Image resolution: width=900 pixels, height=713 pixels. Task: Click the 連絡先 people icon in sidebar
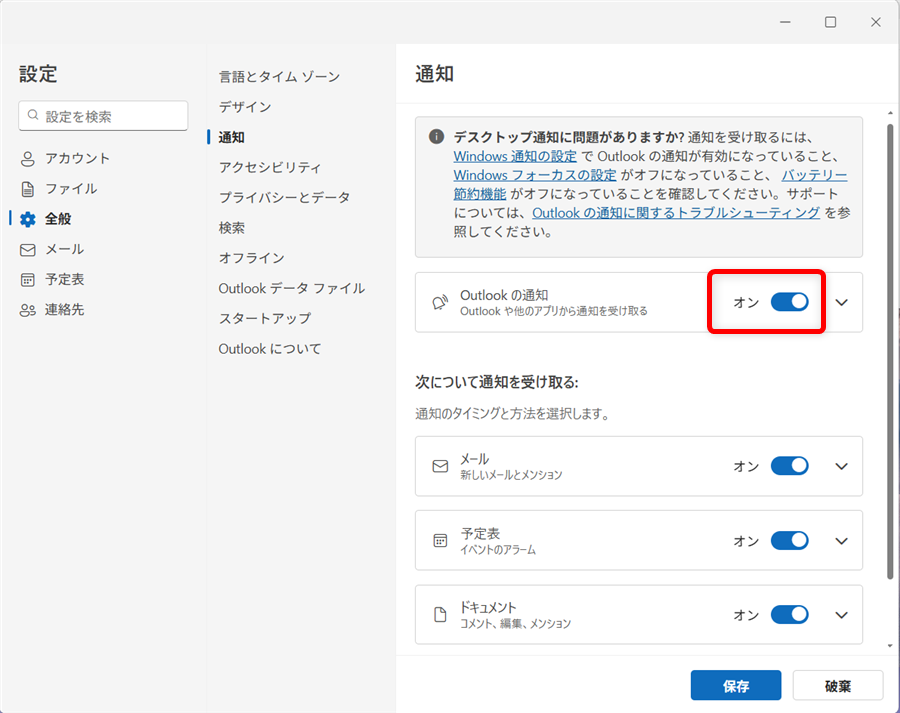tap(28, 310)
